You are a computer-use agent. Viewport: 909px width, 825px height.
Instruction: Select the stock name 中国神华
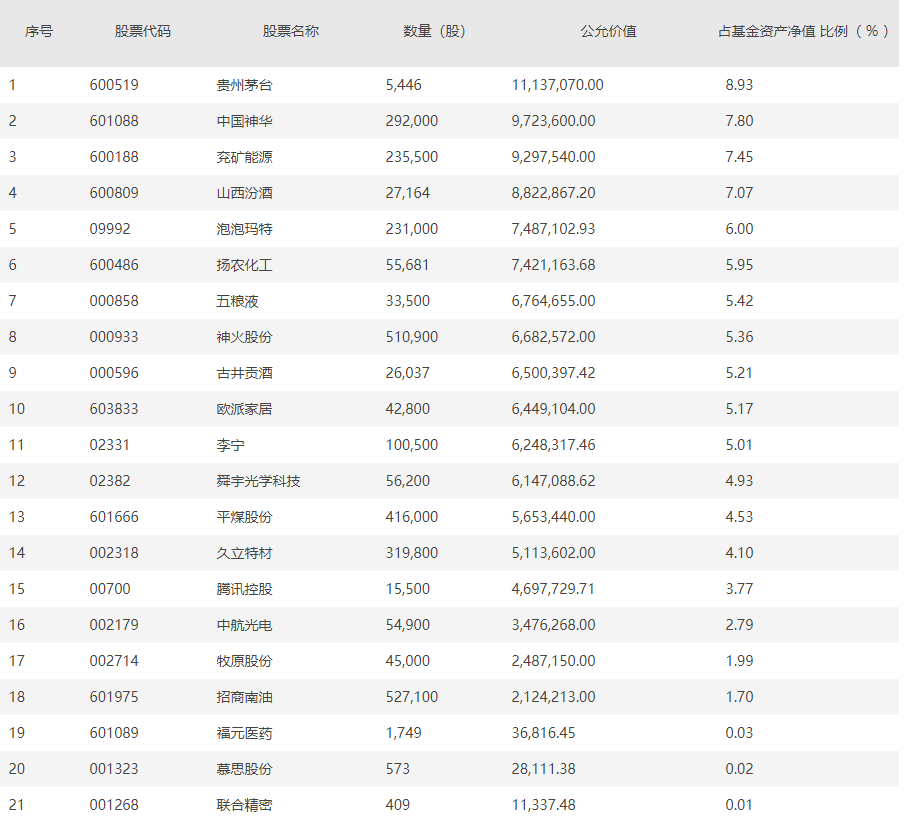(x=244, y=121)
